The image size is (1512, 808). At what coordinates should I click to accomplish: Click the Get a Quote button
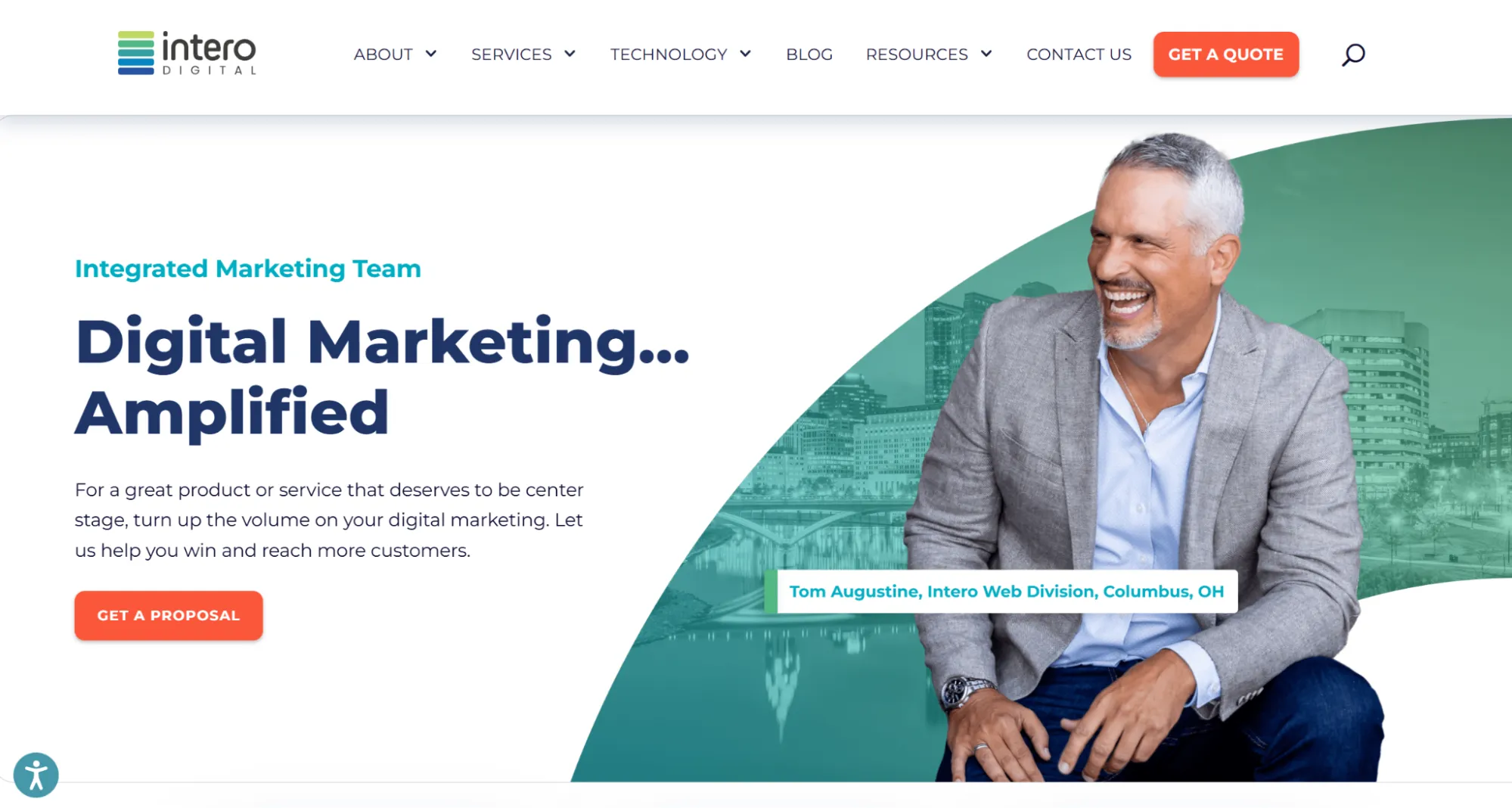pyautogui.click(x=1226, y=54)
